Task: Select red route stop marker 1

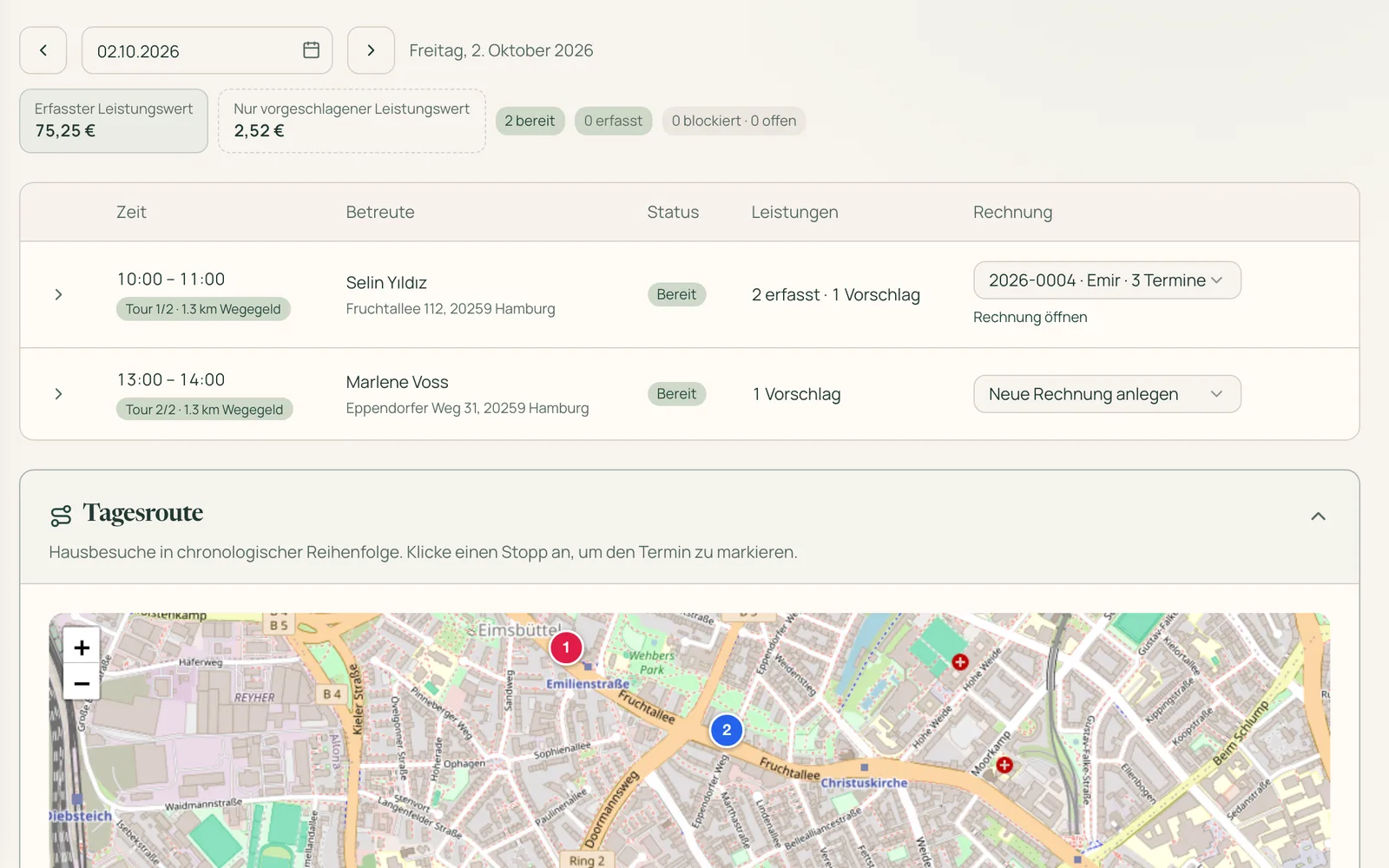Action: click(x=566, y=648)
